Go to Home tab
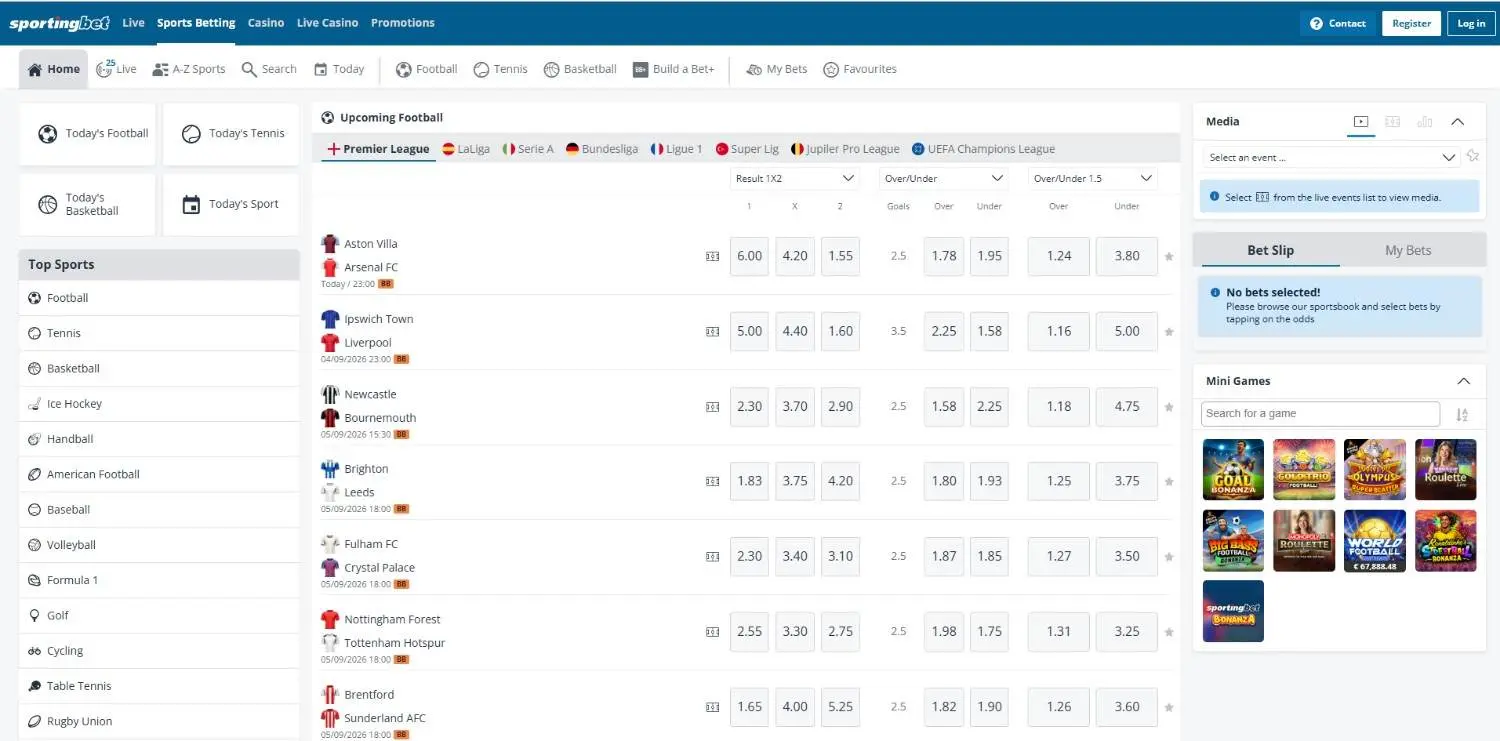 [54, 69]
